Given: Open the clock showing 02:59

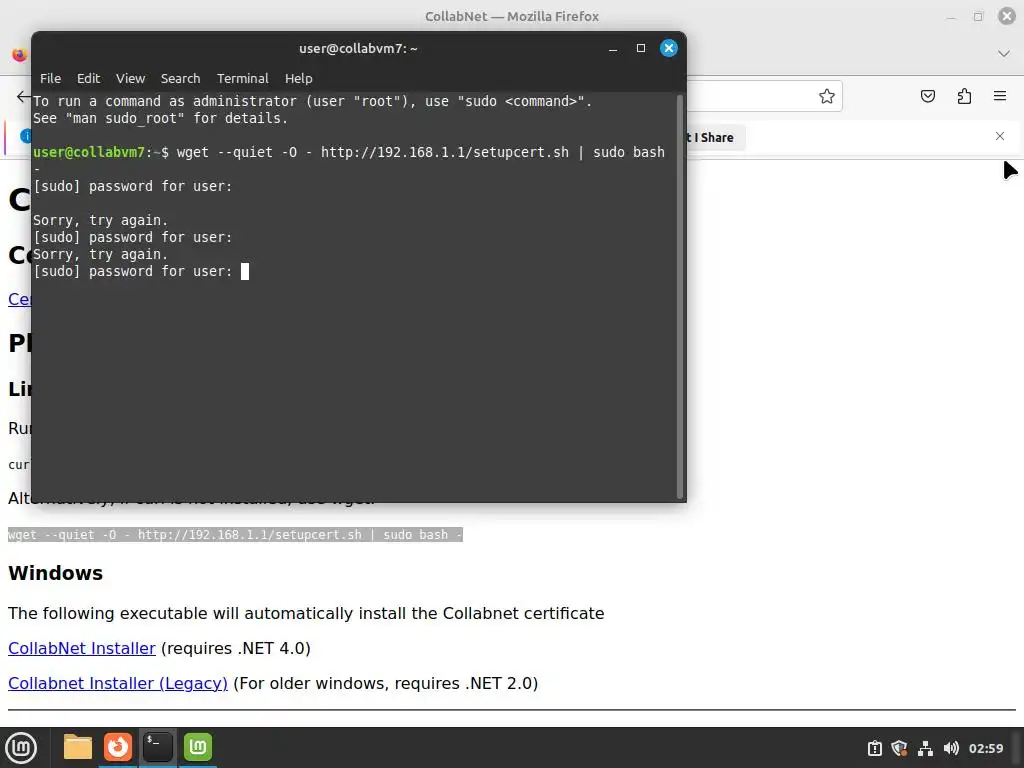Looking at the screenshot, I should tap(985, 748).
